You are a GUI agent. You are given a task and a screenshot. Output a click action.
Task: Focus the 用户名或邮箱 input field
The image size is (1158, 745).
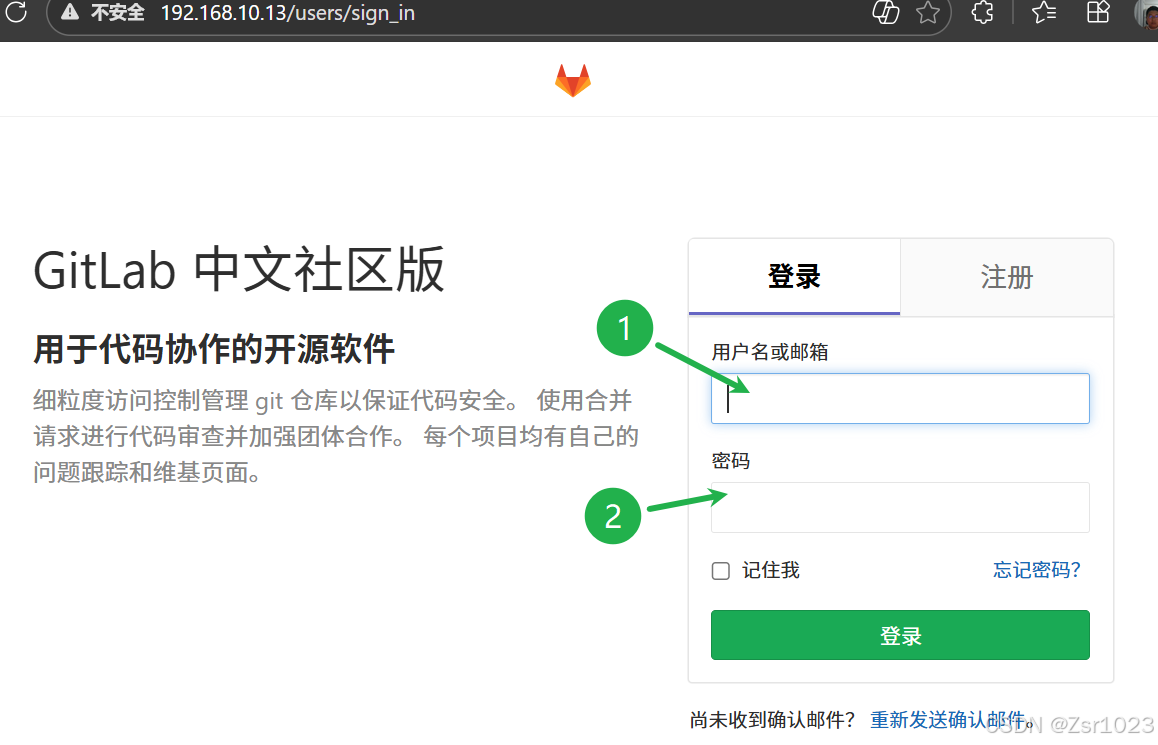click(900, 399)
